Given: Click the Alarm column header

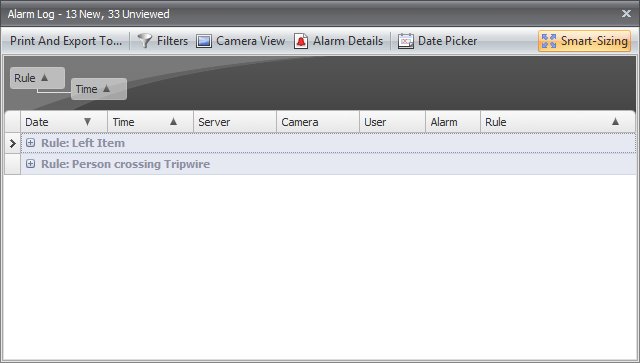Looking at the screenshot, I should (453, 122).
